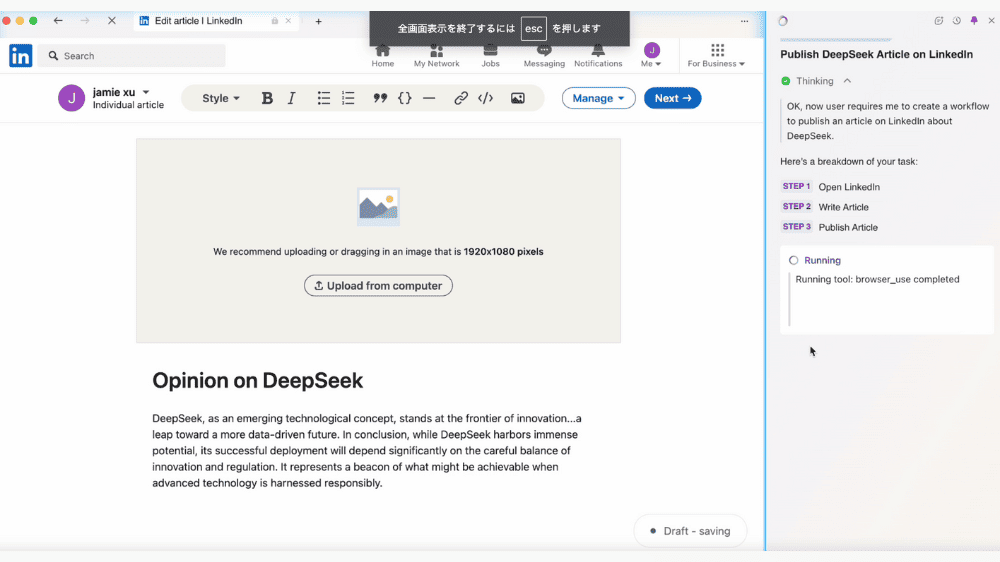Apply block quote formatting
Image resolution: width=1000 pixels, height=562 pixels.
point(380,98)
